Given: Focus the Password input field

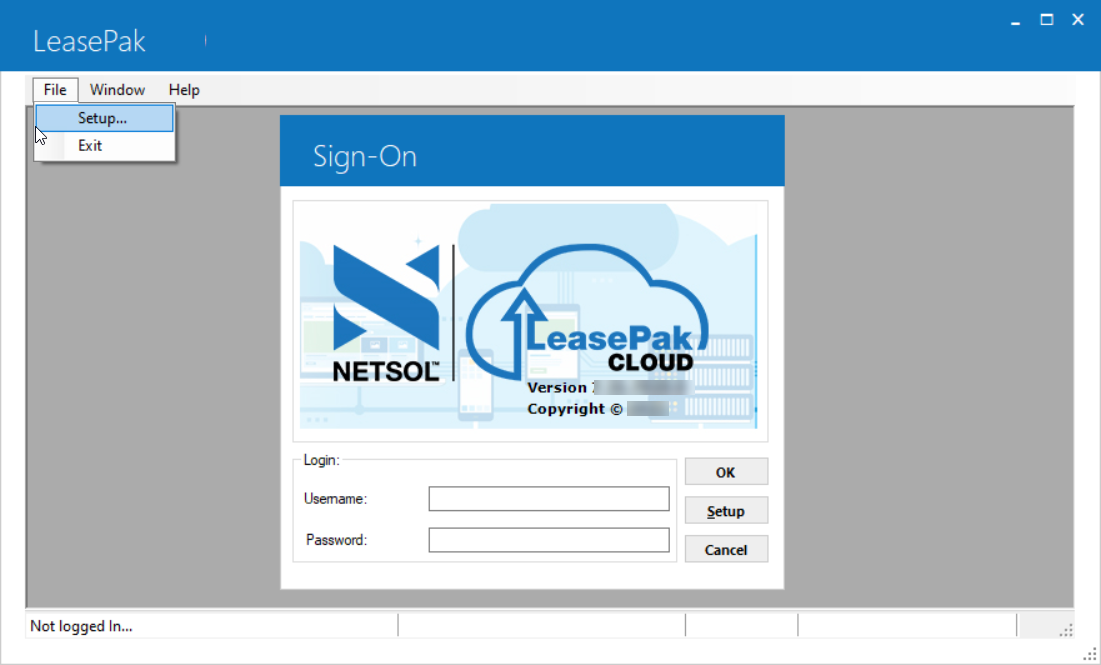Looking at the screenshot, I should 548,540.
